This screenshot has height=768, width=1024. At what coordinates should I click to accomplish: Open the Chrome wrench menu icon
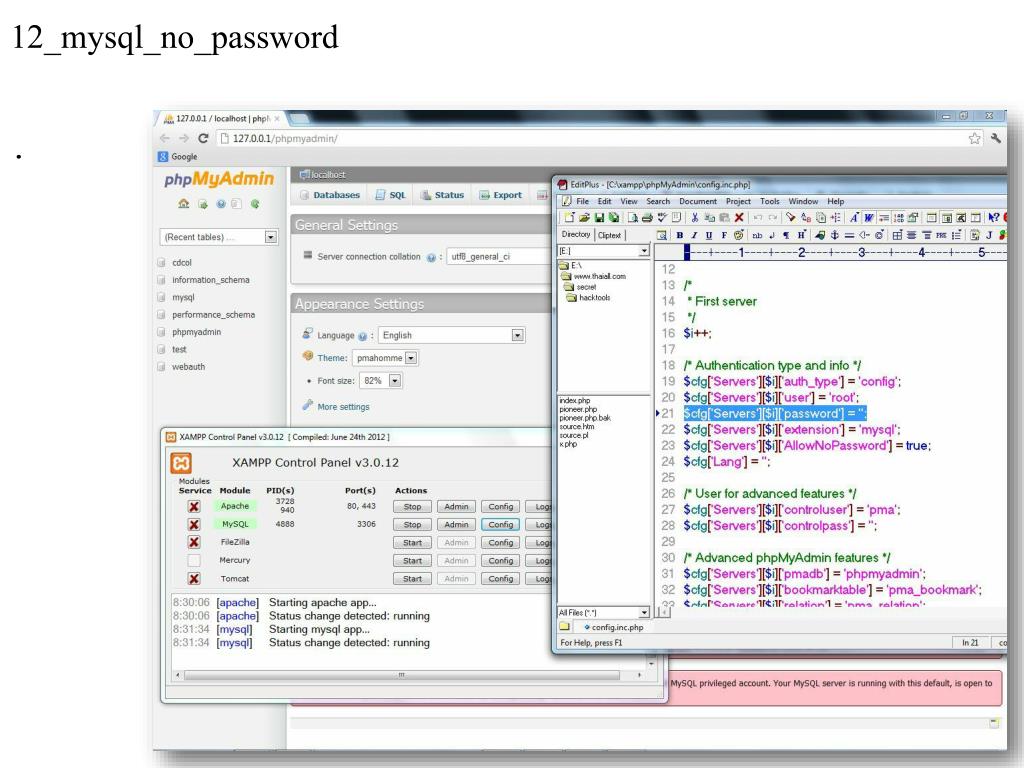click(x=996, y=138)
